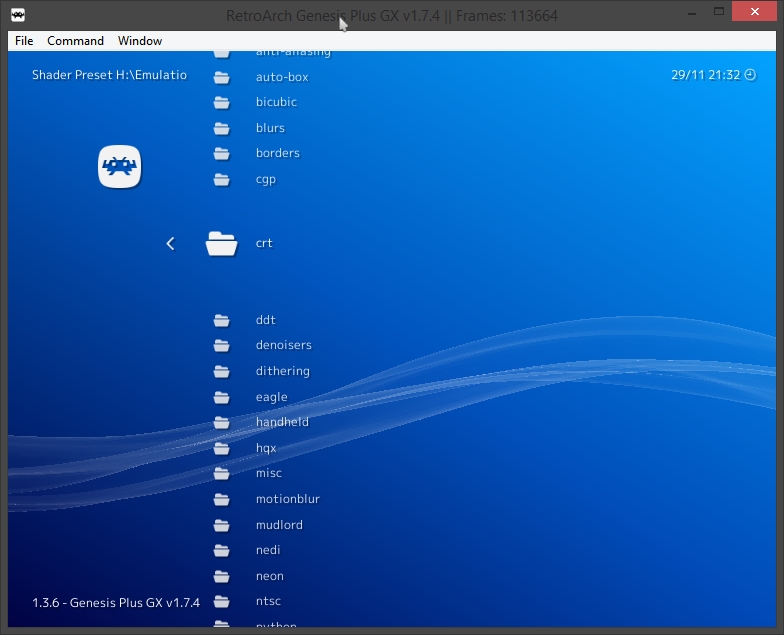Select the misc entry label
The width and height of the screenshot is (784, 635).
tap(269, 473)
